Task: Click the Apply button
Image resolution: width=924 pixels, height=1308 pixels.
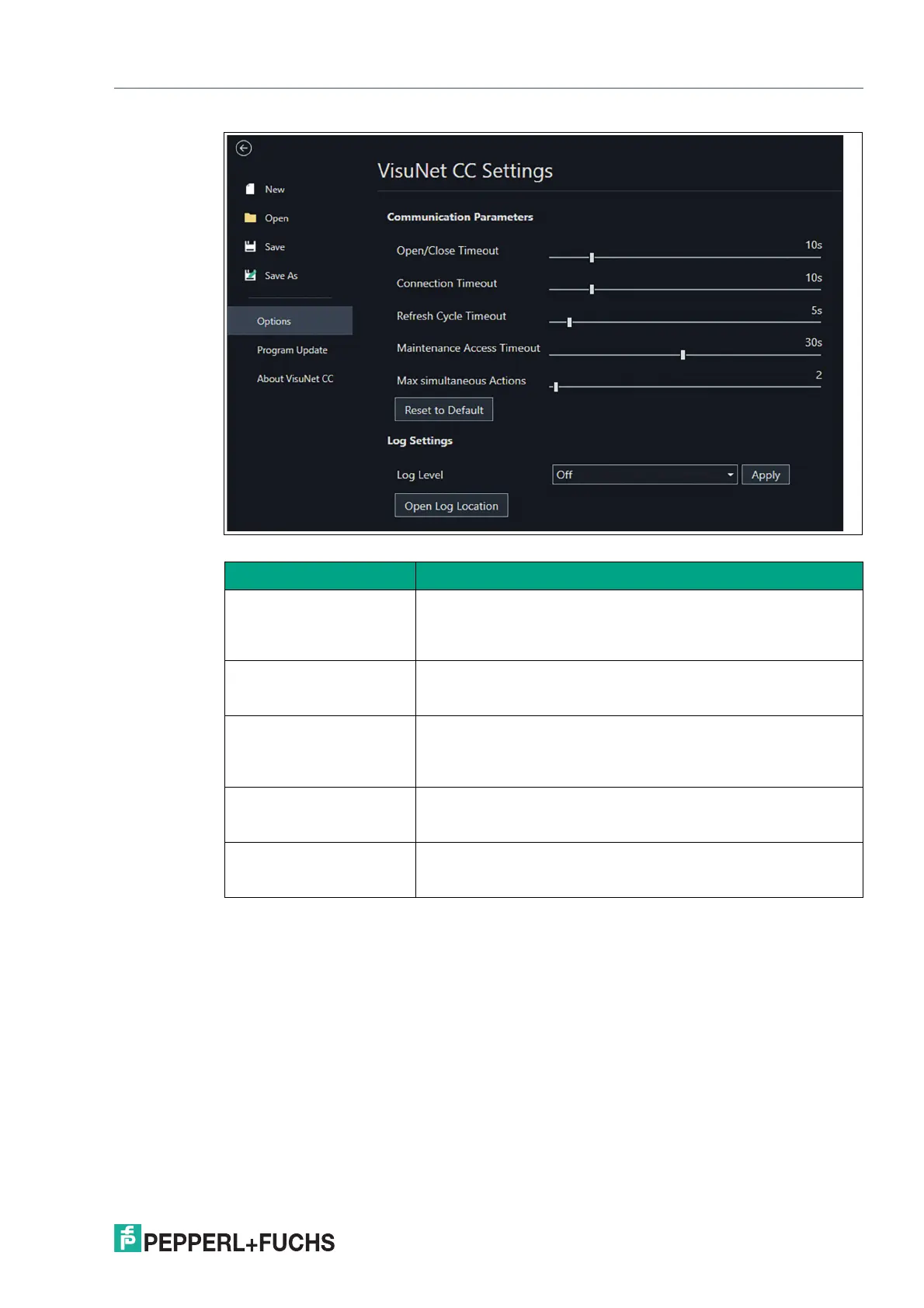Action: (x=766, y=475)
